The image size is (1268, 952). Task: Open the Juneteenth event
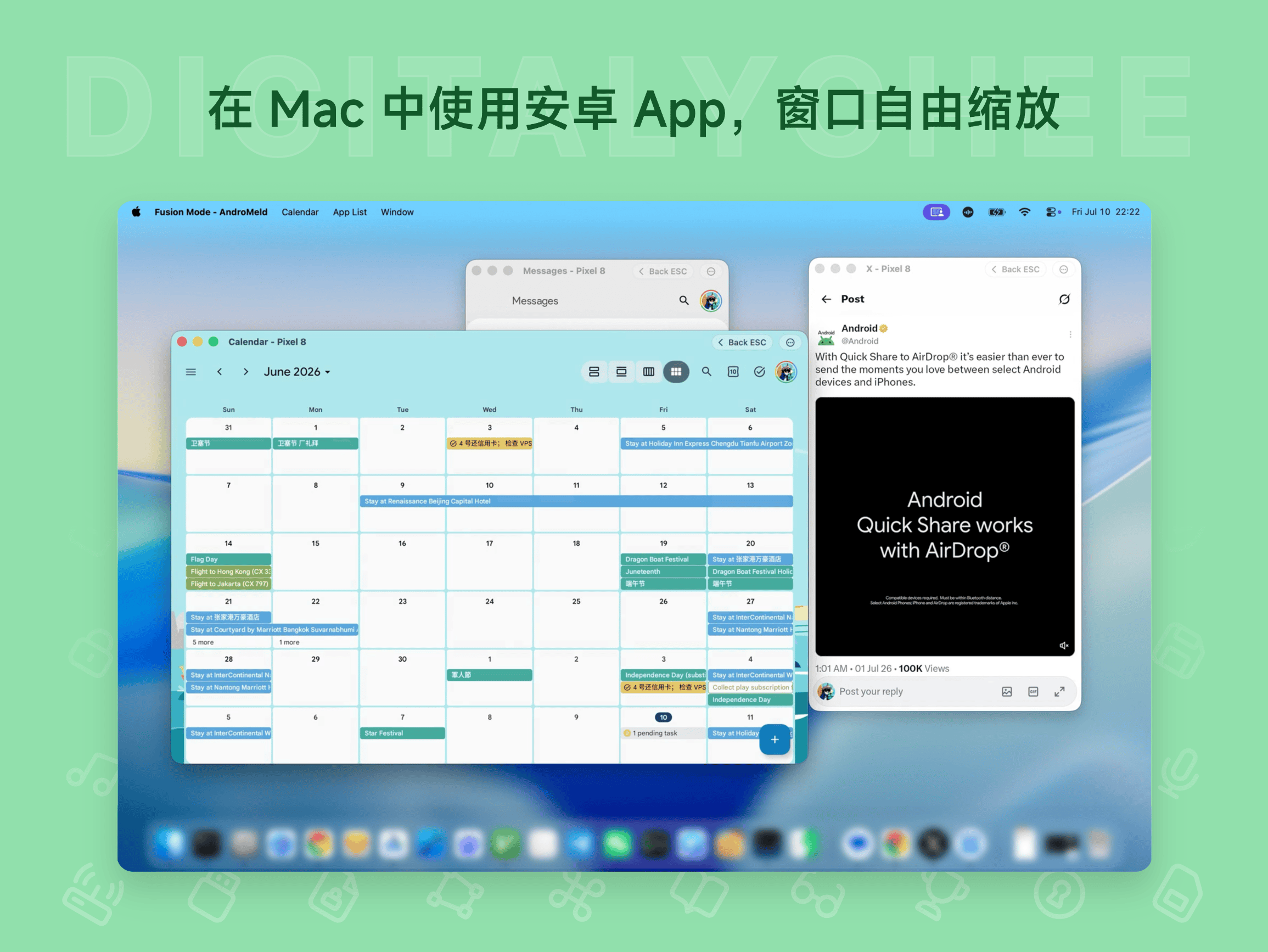pos(663,572)
